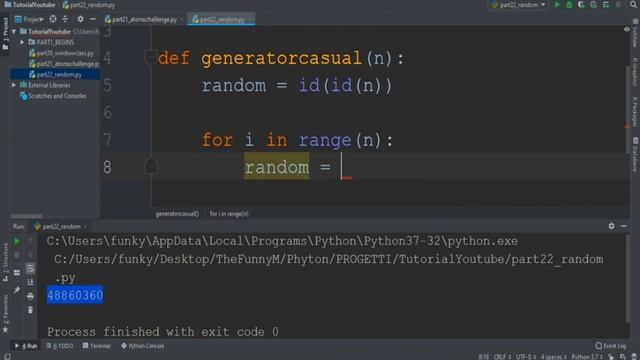Click scroll to end icon in Run console
Screen dimensions: 640x360
click(x=30, y=282)
